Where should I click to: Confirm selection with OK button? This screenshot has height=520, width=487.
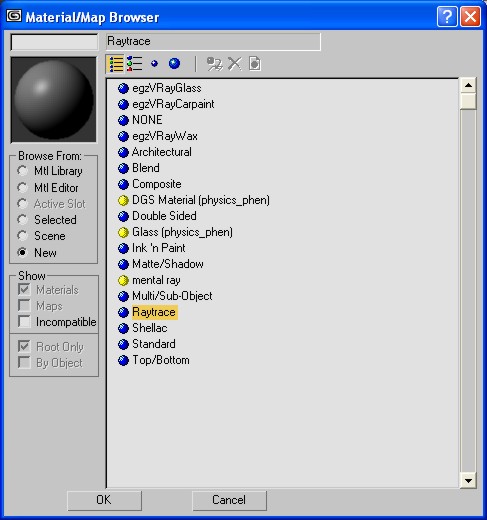(104, 500)
